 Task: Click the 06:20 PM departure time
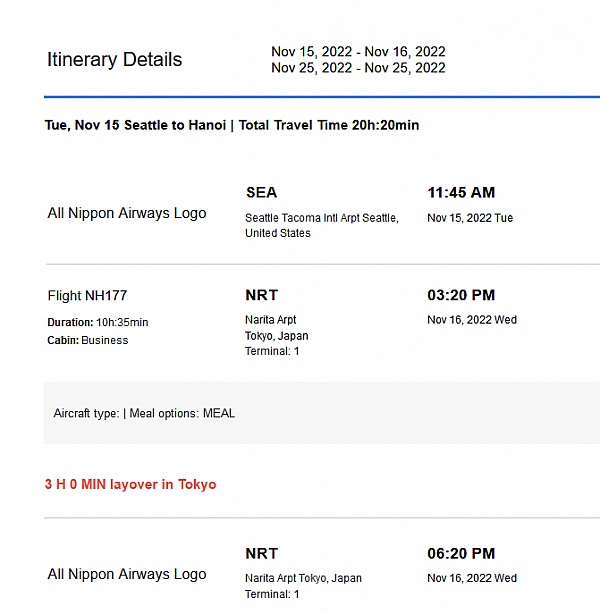pyautogui.click(x=461, y=553)
